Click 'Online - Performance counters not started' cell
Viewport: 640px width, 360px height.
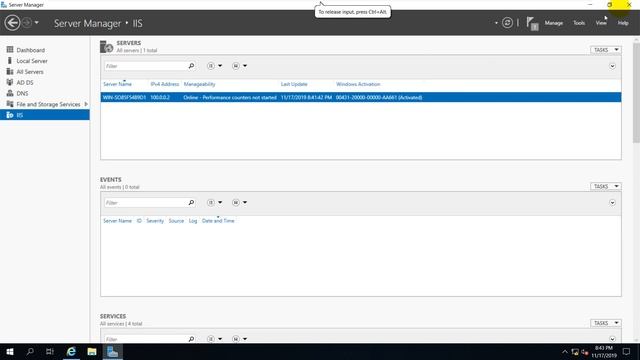[x=230, y=98]
